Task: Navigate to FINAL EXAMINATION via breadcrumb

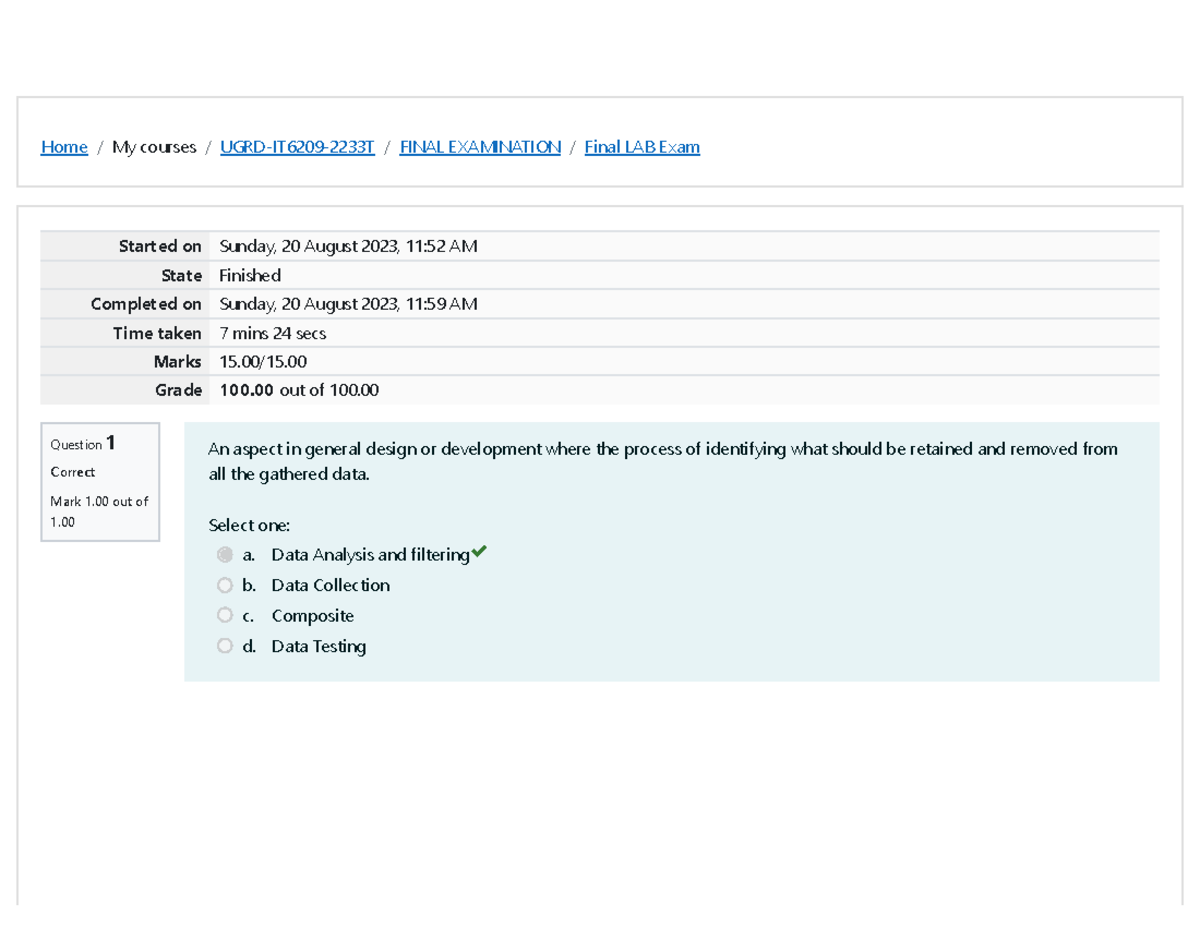Action: pos(479,146)
